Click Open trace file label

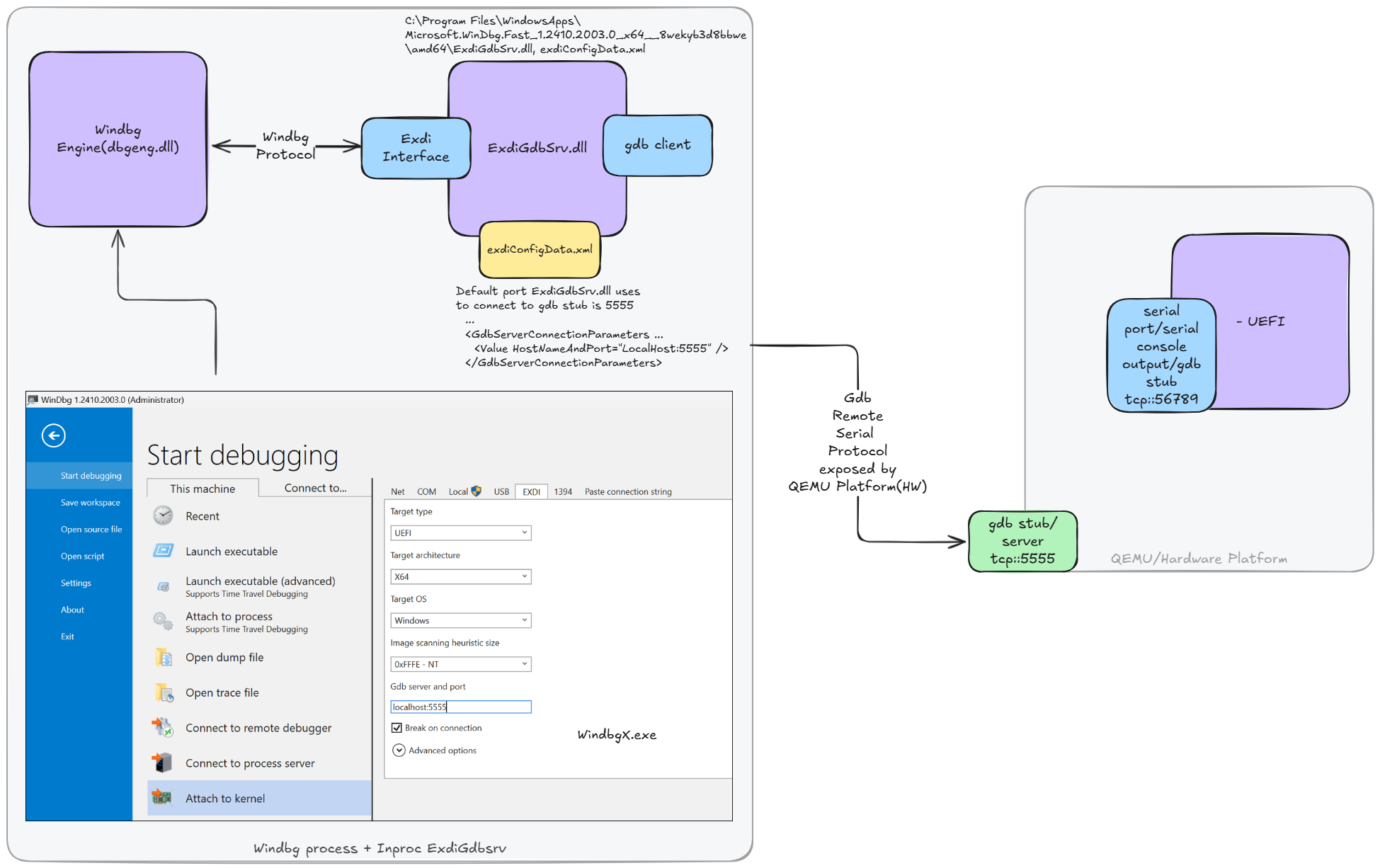(x=222, y=693)
